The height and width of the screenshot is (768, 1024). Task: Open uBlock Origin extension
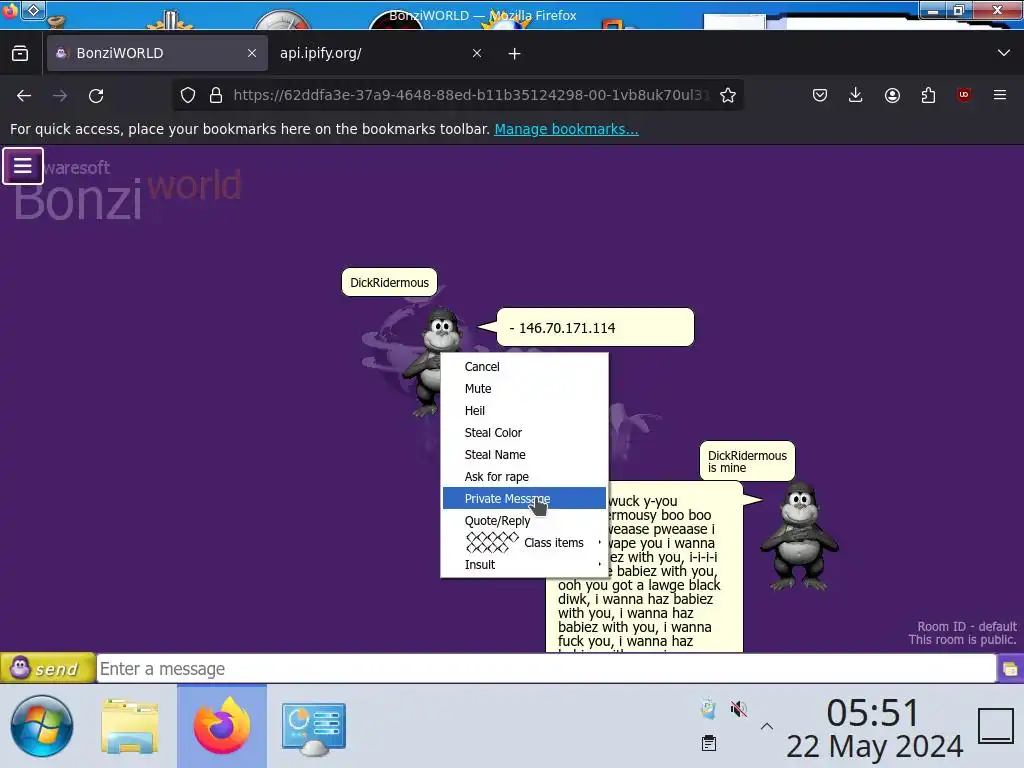coord(964,95)
